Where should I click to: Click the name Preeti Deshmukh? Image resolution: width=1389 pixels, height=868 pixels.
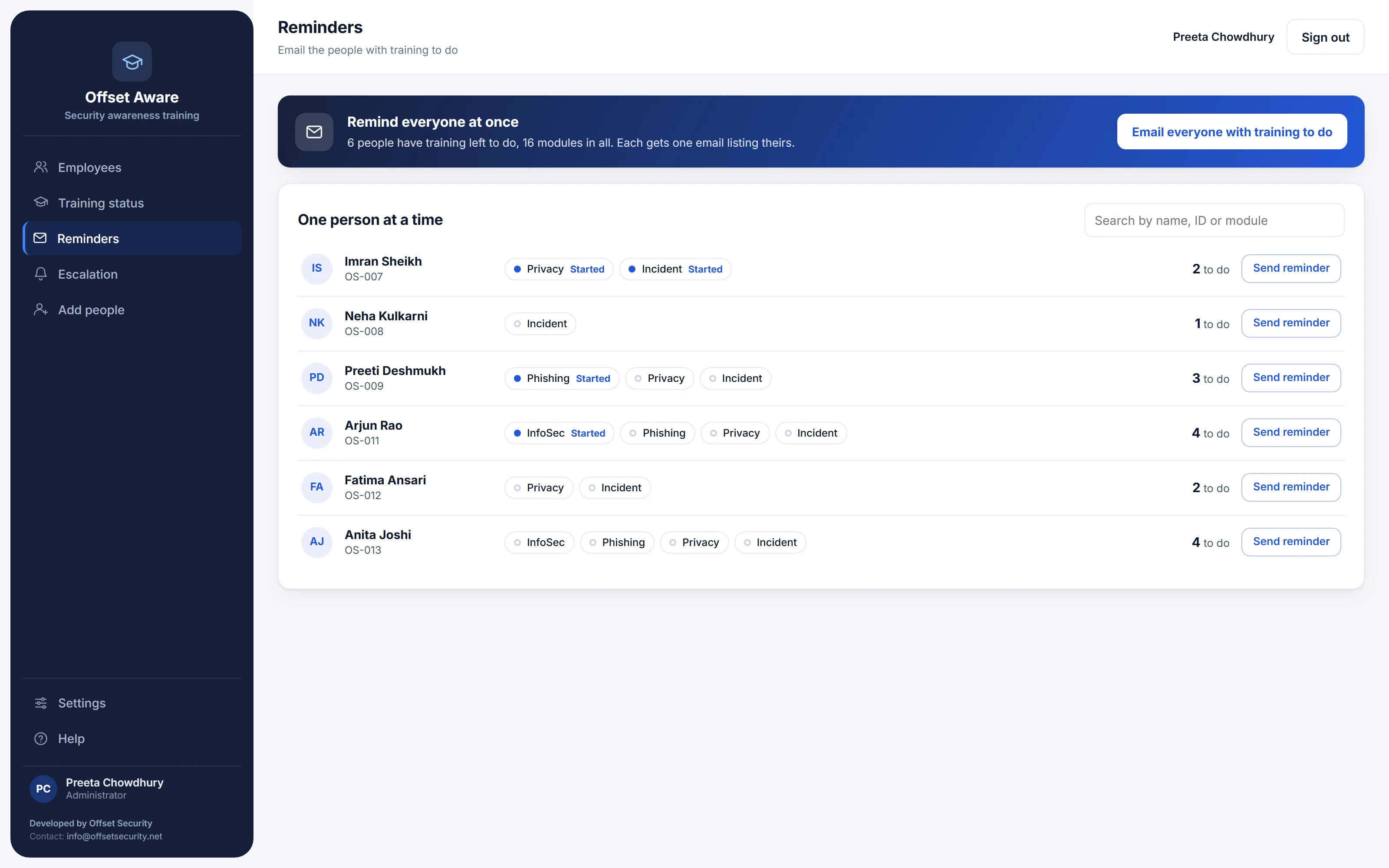(395, 370)
